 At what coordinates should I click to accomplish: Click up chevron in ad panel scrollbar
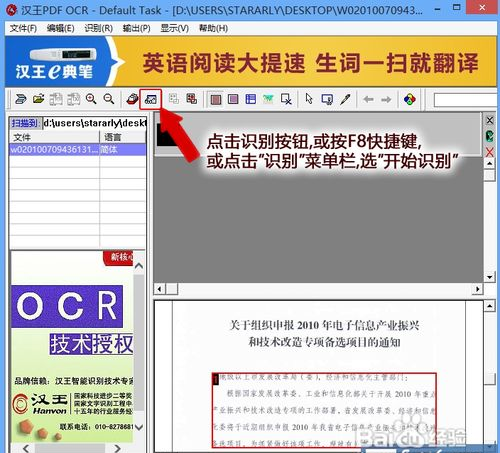tap(139, 266)
